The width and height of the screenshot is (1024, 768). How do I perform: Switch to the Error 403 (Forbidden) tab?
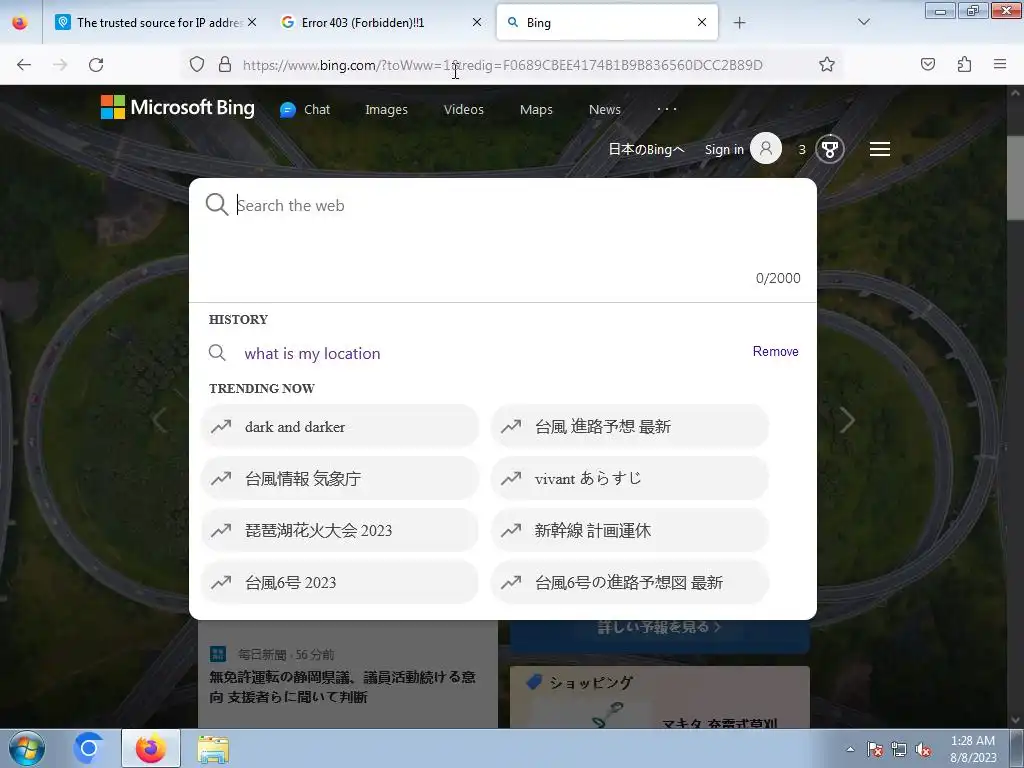pyautogui.click(x=382, y=22)
